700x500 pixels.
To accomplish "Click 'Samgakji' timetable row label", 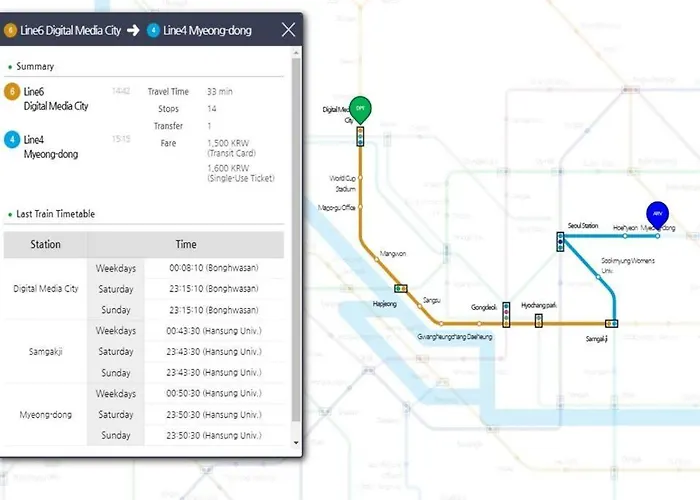I will pos(46,351).
